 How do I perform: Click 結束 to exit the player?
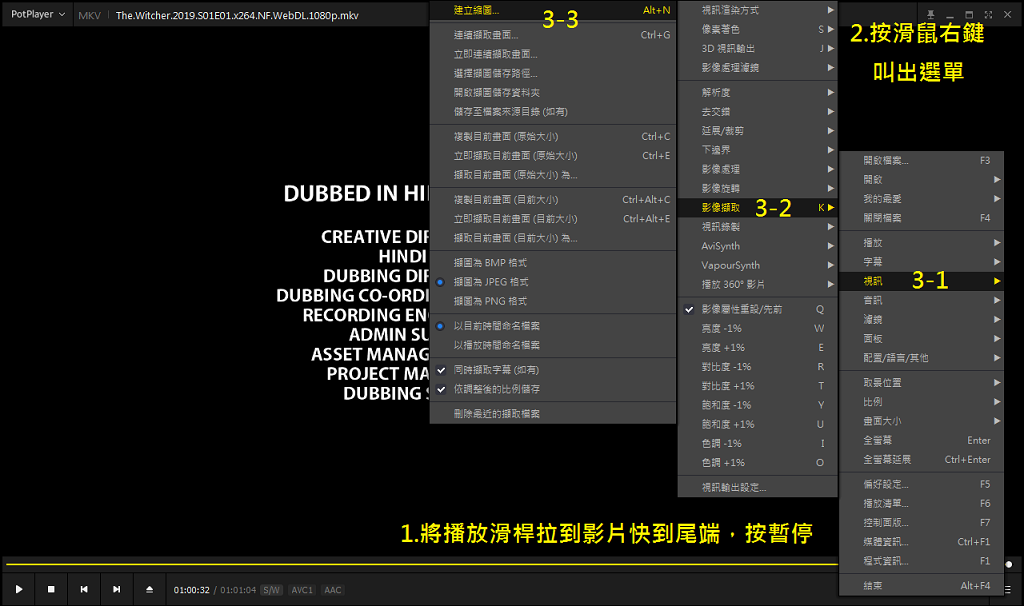click(921, 586)
